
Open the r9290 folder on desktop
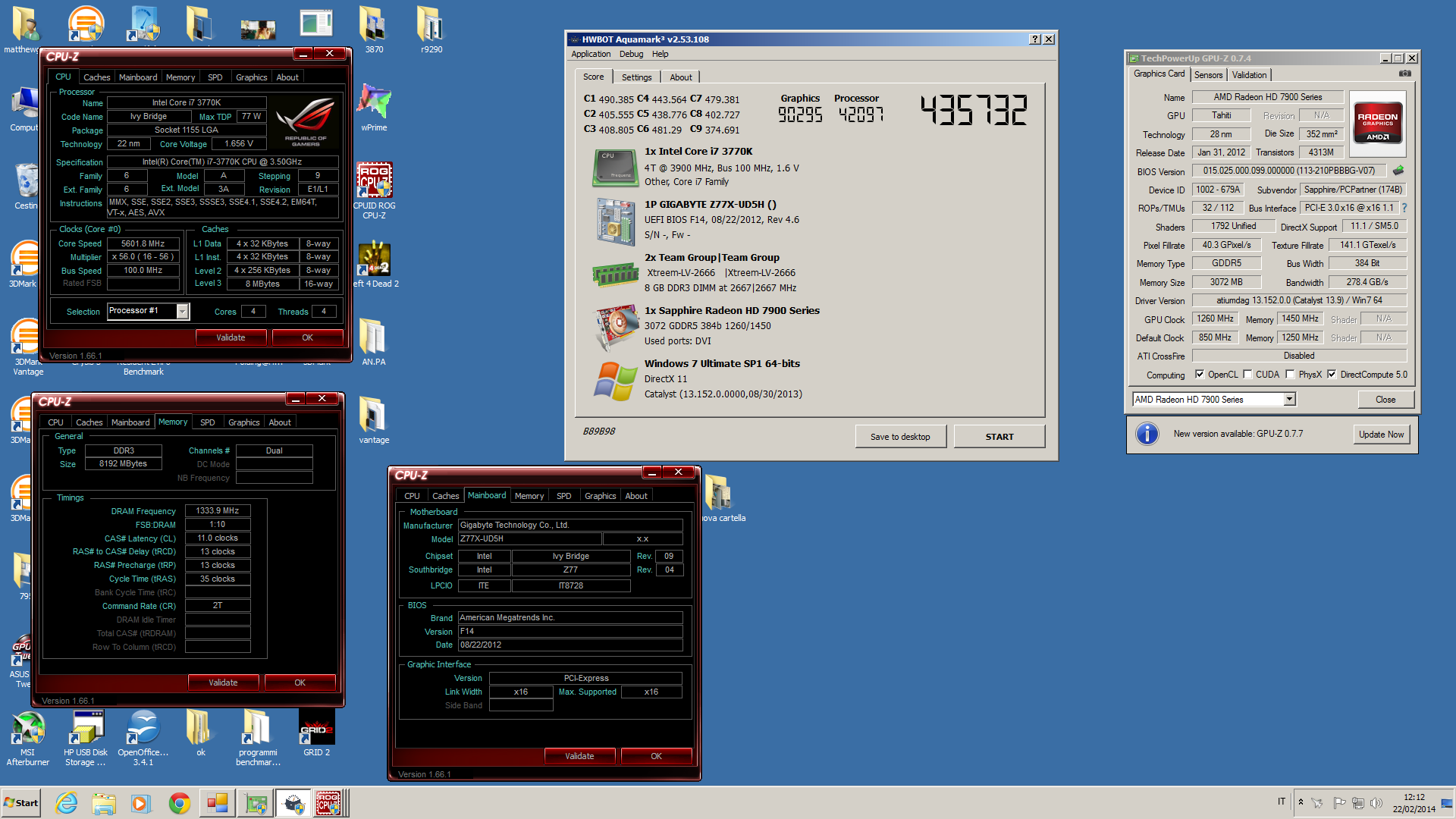pos(431,30)
